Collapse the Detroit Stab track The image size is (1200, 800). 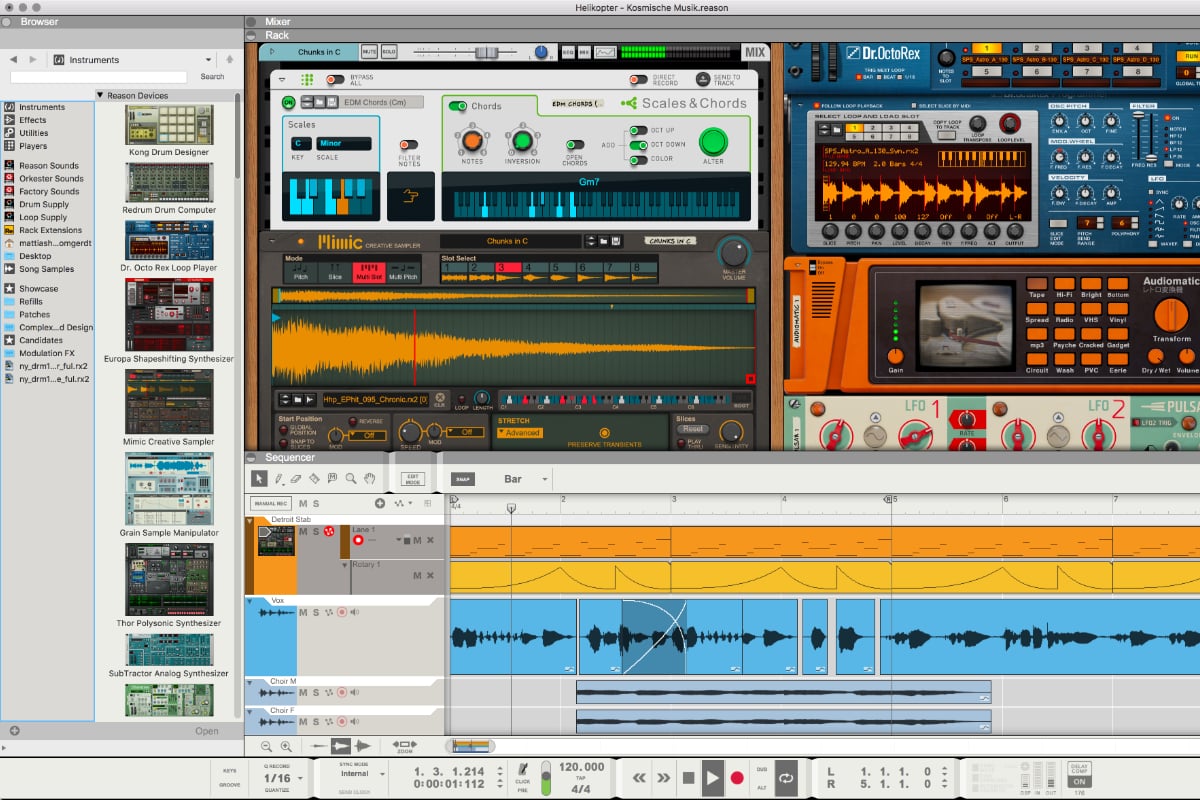[249, 521]
